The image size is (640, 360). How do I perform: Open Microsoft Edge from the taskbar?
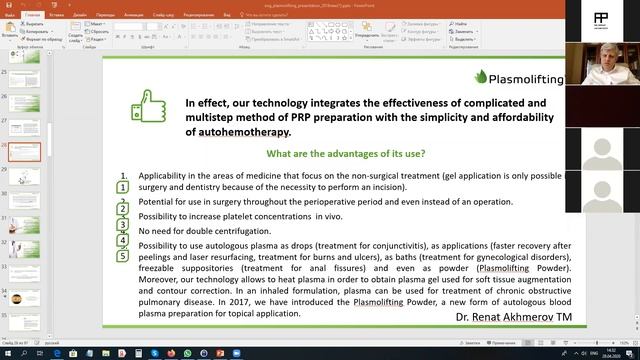pos(57,353)
